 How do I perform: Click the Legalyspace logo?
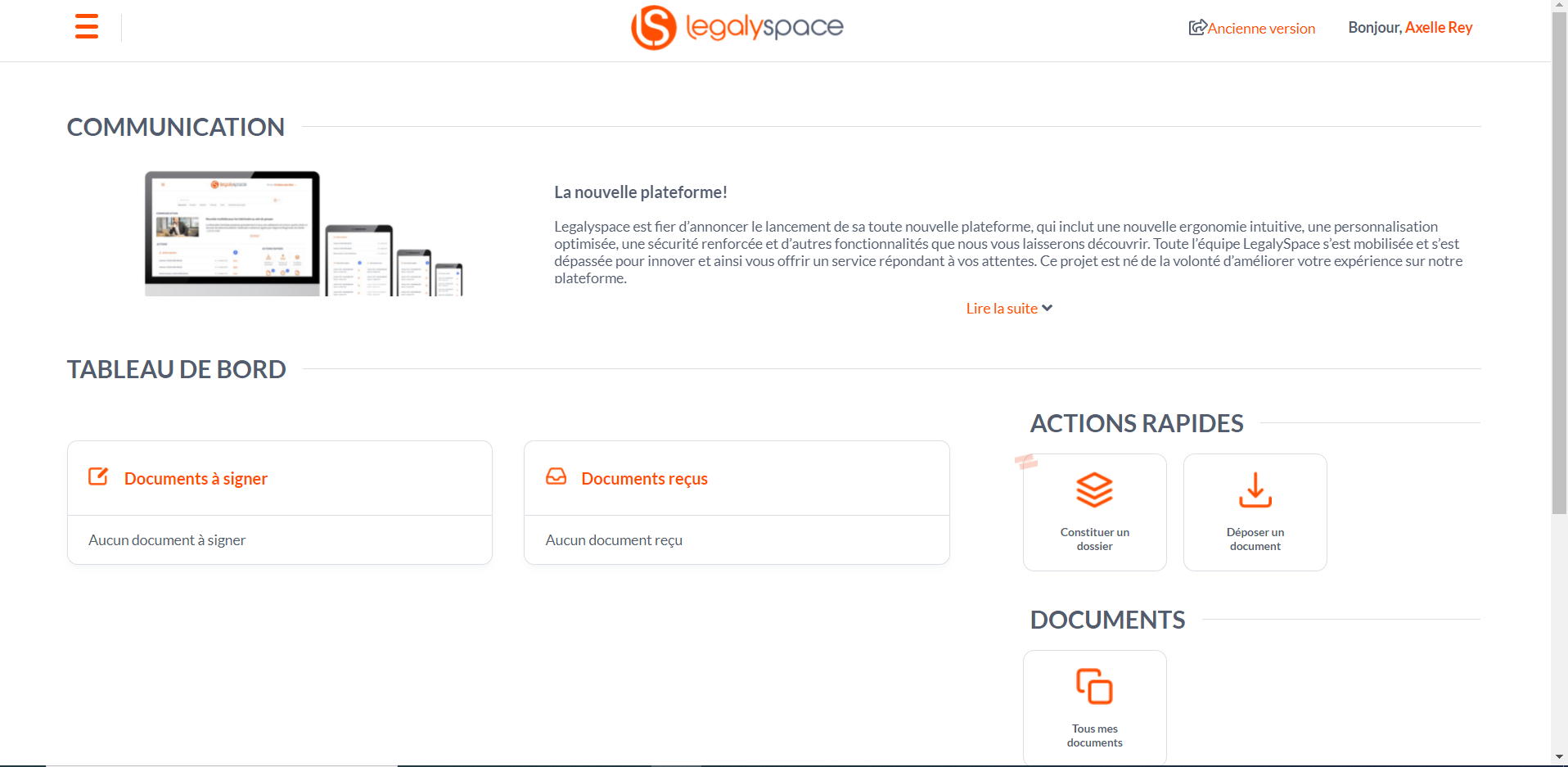click(737, 28)
